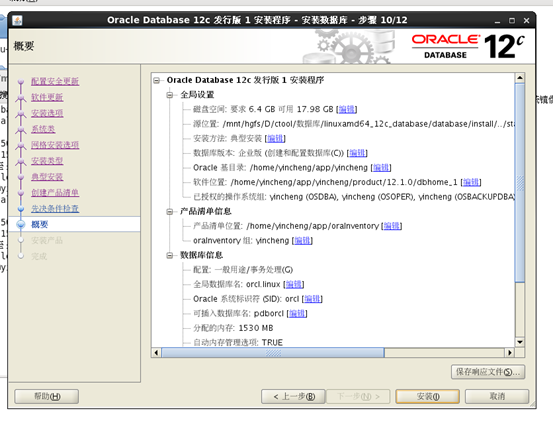Select the 源位置 path row
553x421 pixels.
[x=354, y=124]
